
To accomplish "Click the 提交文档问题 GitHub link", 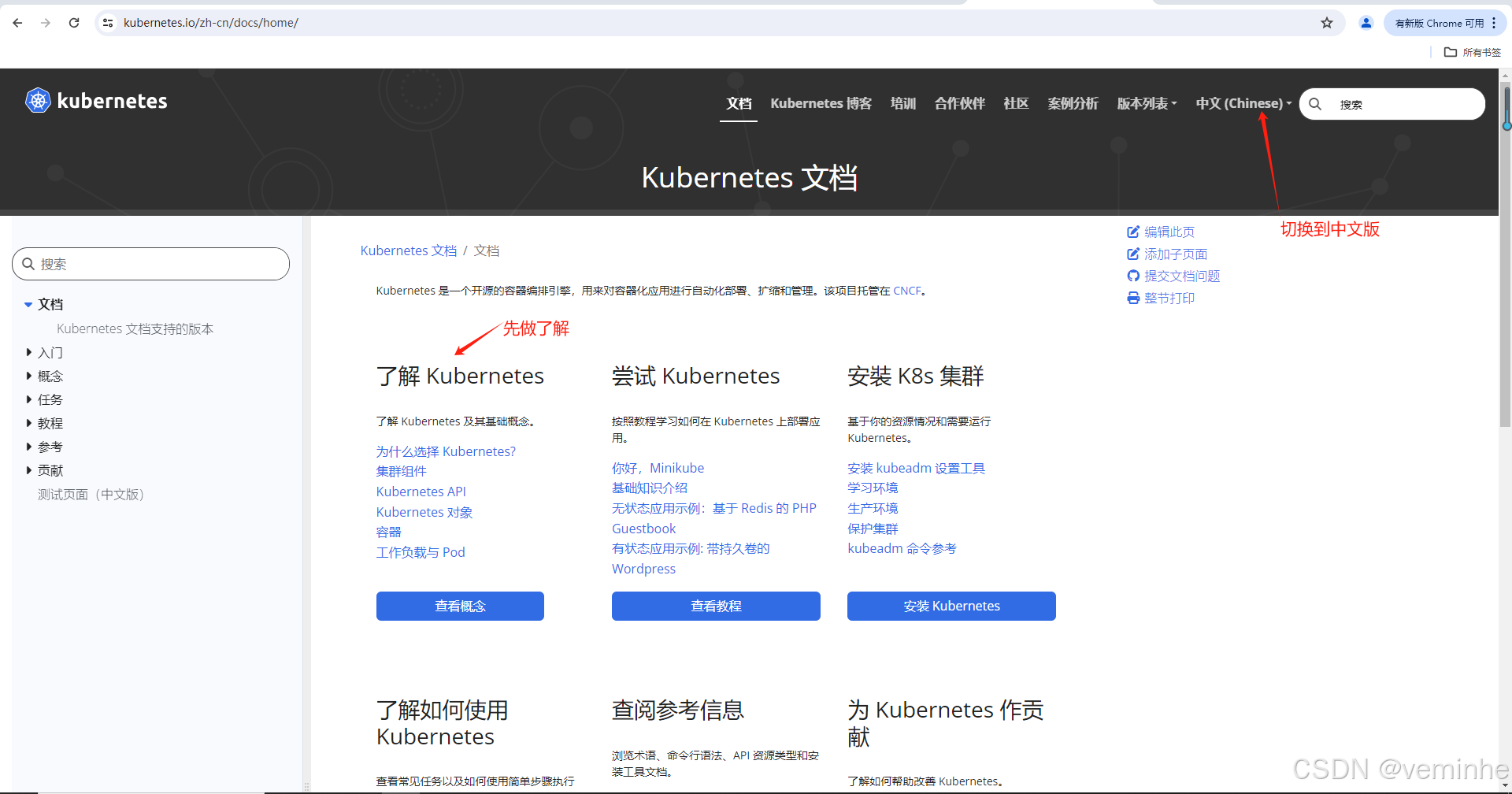I will (x=1173, y=276).
